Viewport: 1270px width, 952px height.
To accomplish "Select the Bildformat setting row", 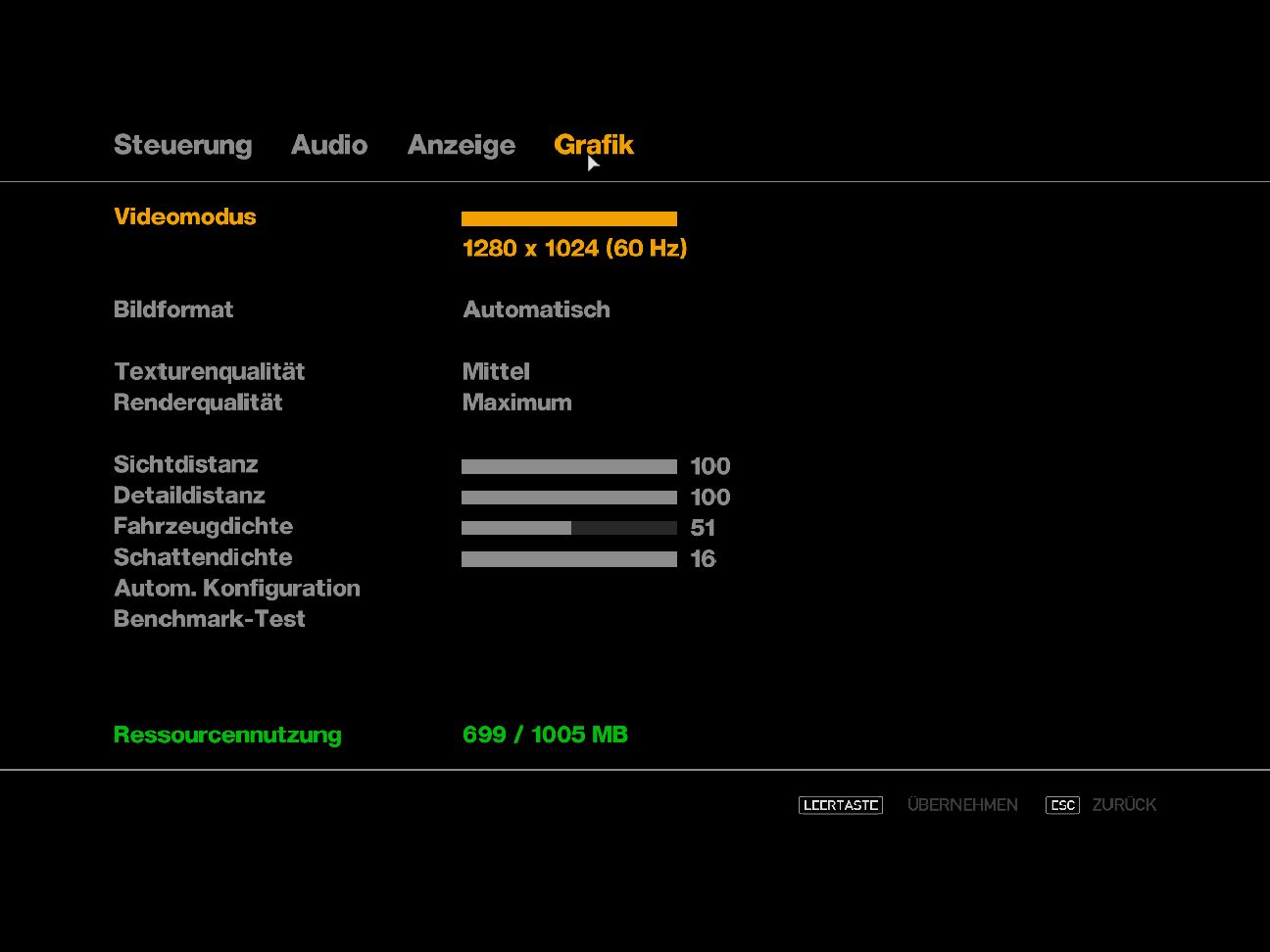I will pos(173,309).
